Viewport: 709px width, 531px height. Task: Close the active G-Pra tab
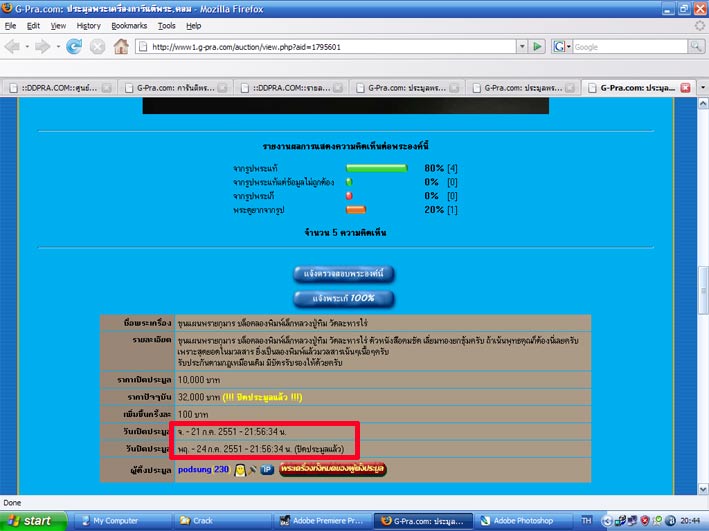point(685,87)
